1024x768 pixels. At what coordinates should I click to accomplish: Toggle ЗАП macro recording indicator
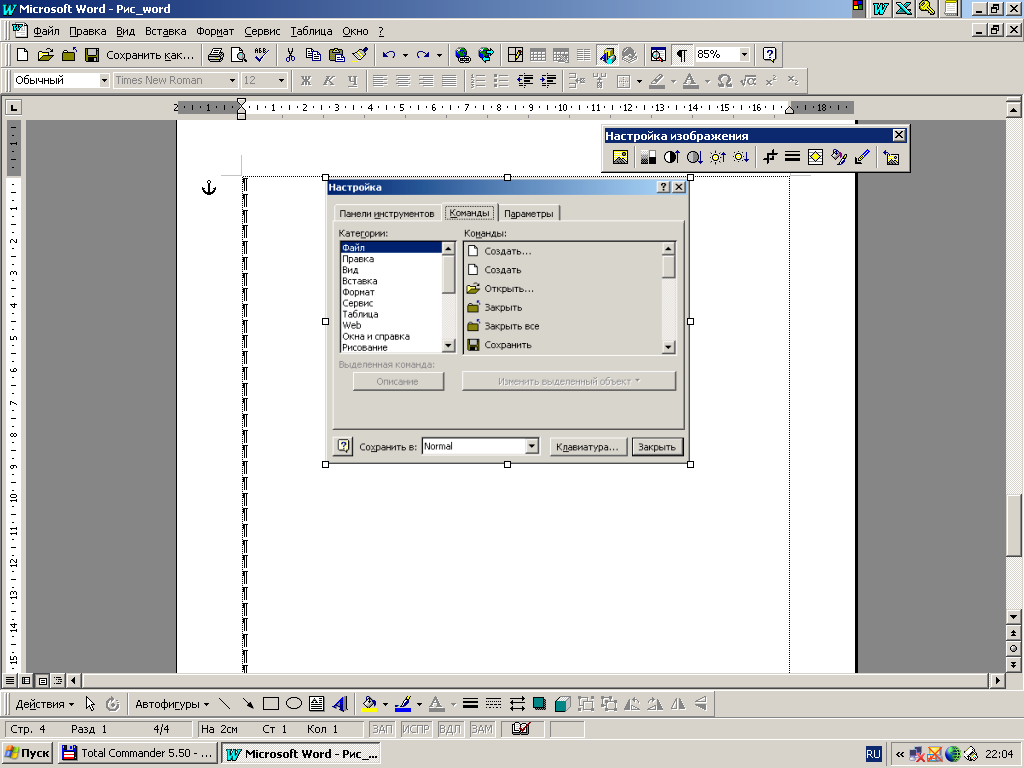(382, 729)
